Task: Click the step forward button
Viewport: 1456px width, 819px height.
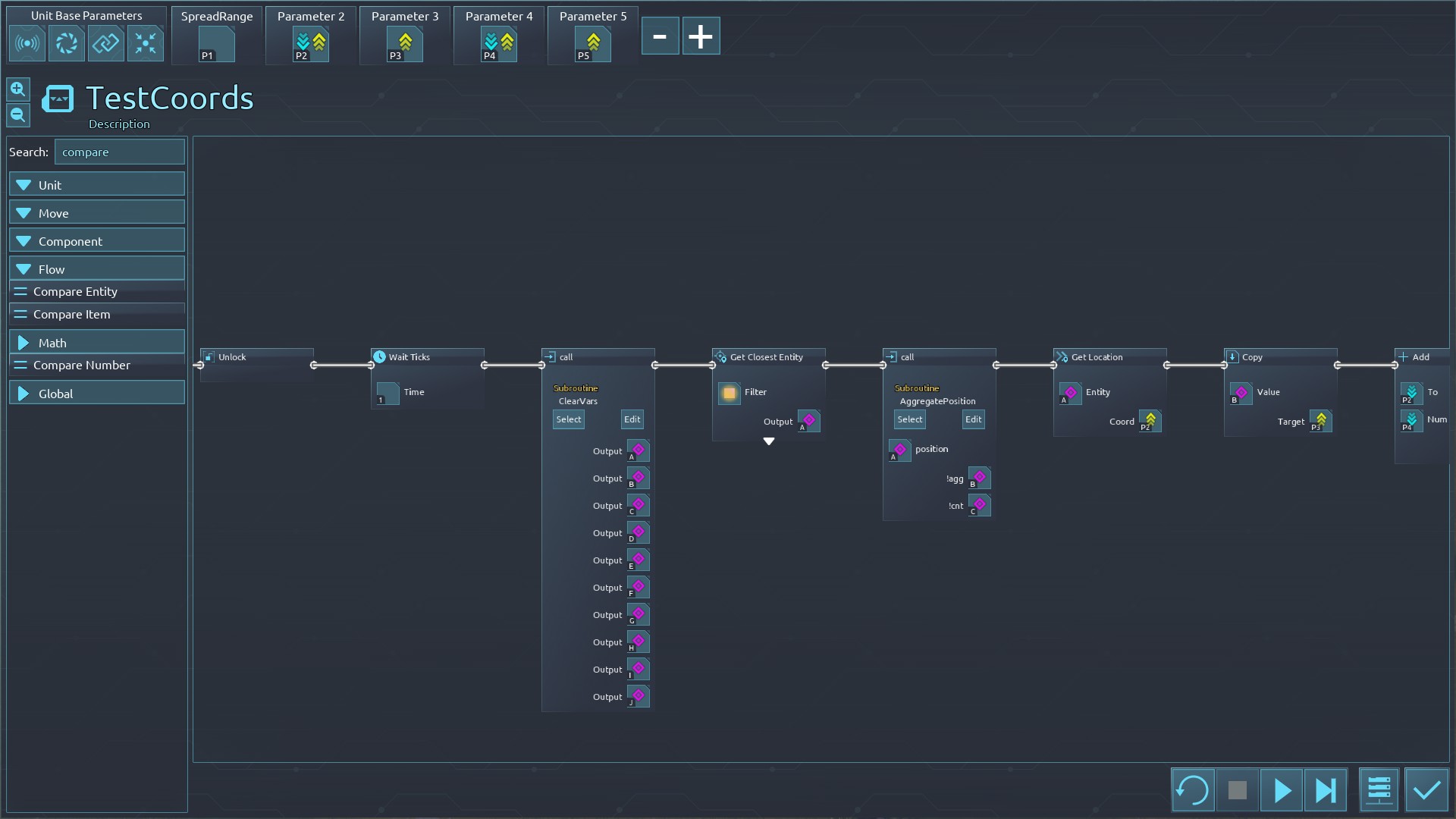Action: tap(1326, 790)
